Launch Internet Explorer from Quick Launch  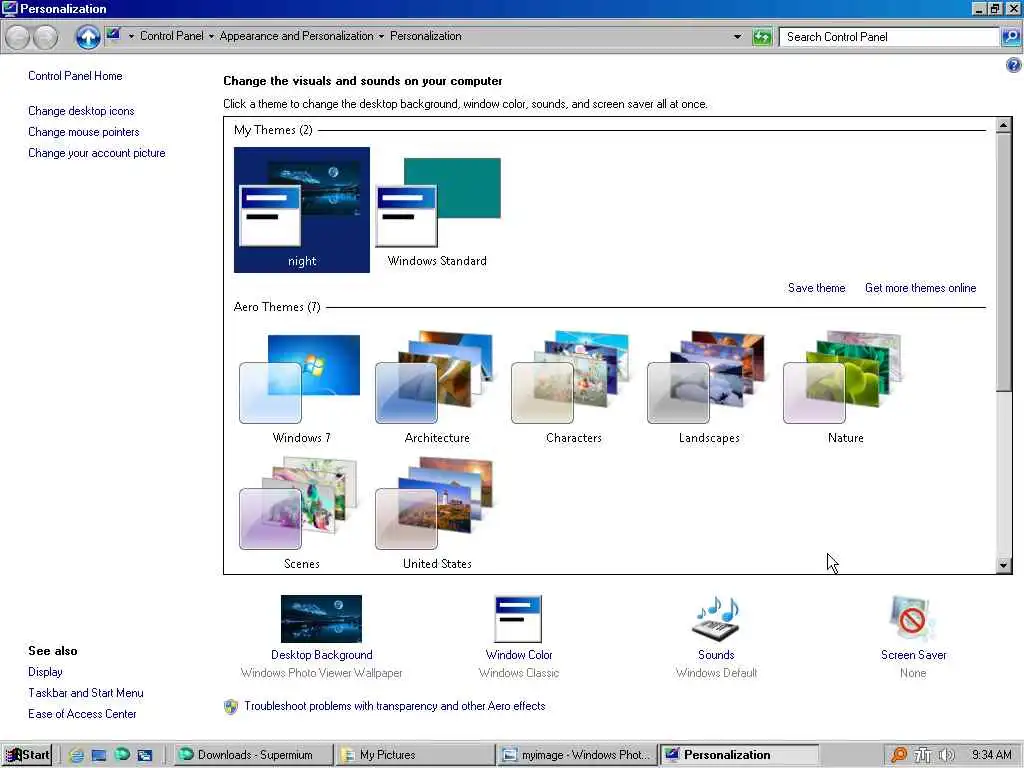click(76, 755)
